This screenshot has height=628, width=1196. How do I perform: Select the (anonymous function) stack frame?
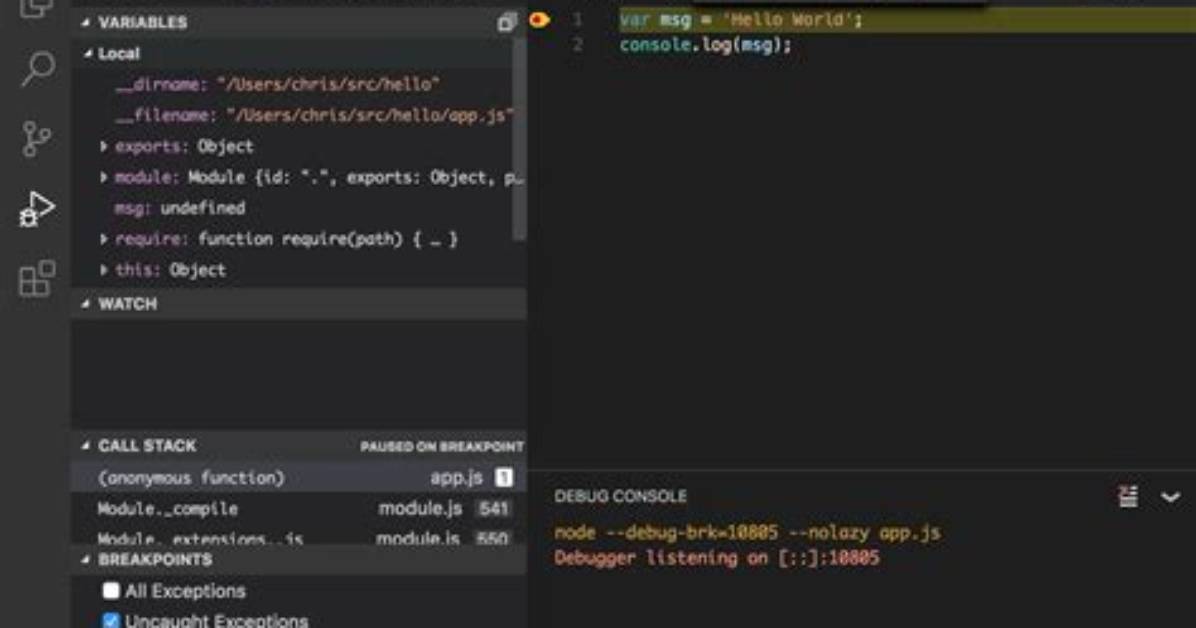298,478
